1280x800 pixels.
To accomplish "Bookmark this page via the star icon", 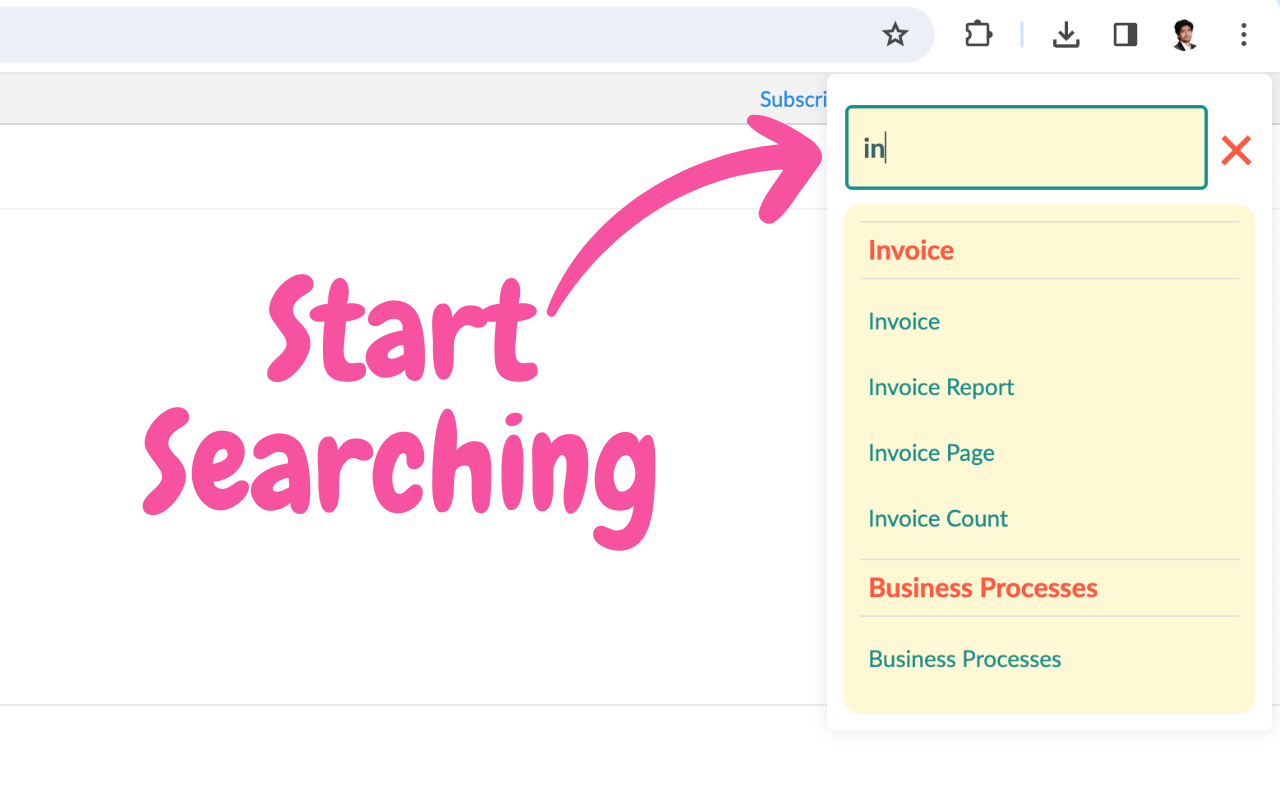I will pyautogui.click(x=895, y=34).
